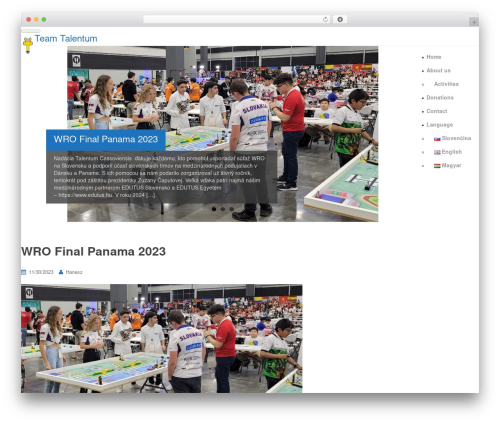
Task: Click the author user icon
Action: pyautogui.click(x=61, y=272)
